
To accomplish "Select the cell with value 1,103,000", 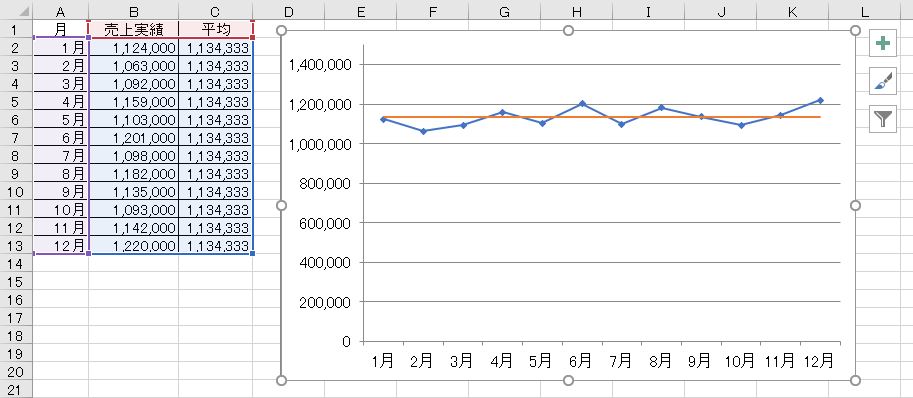I will 133,120.
